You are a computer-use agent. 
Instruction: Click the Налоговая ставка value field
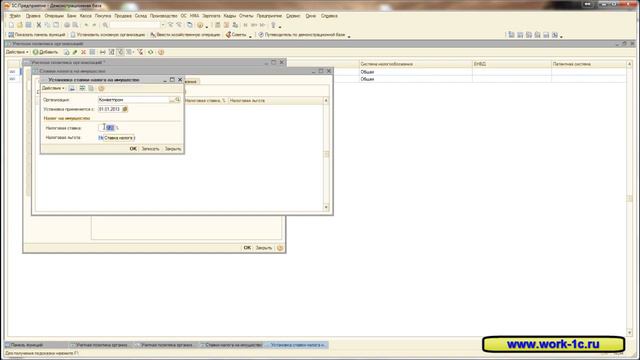click(107, 128)
